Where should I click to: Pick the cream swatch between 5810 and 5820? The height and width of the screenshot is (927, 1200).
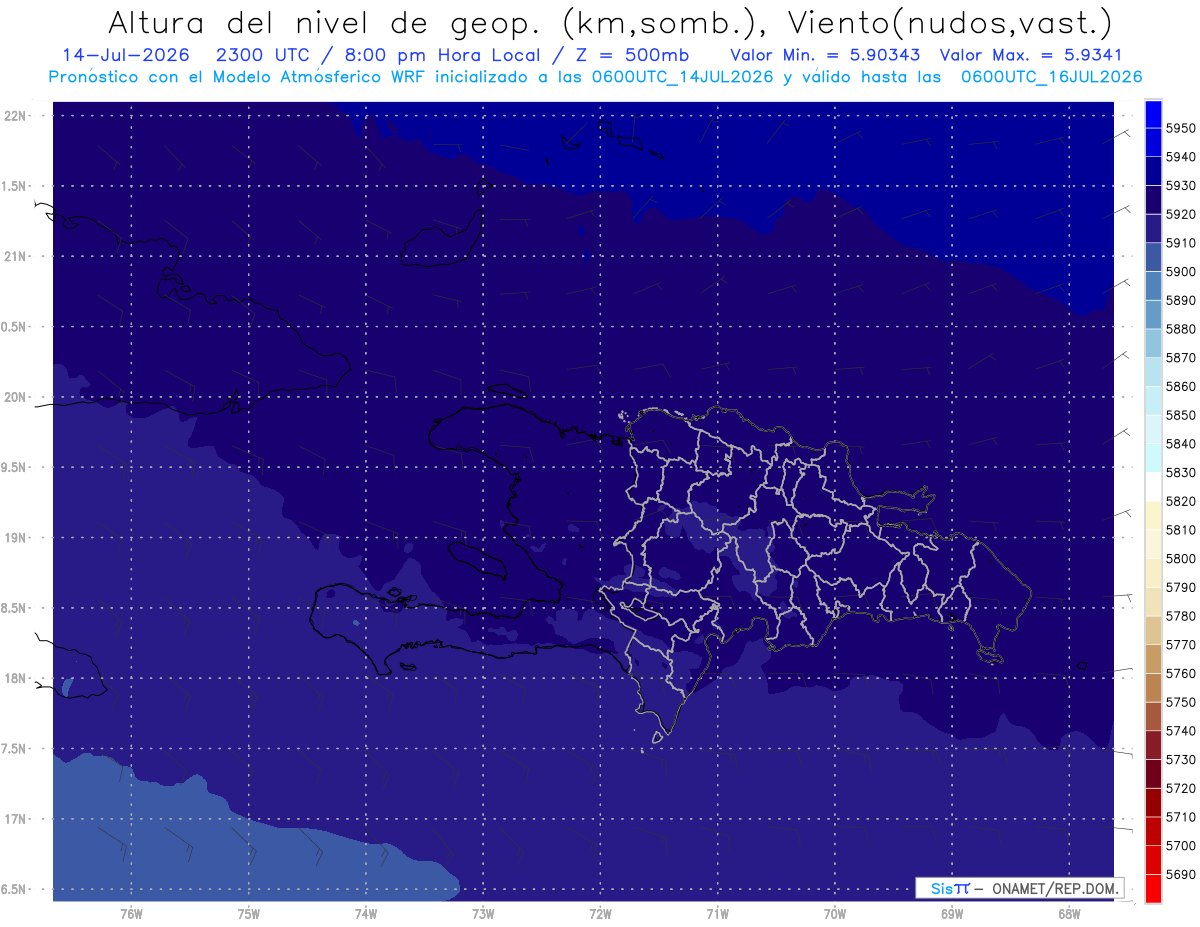[1153, 515]
